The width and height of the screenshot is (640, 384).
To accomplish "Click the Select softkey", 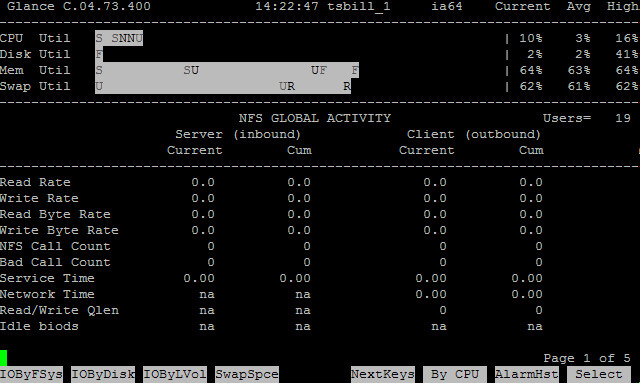I will pyautogui.click(x=599, y=374).
